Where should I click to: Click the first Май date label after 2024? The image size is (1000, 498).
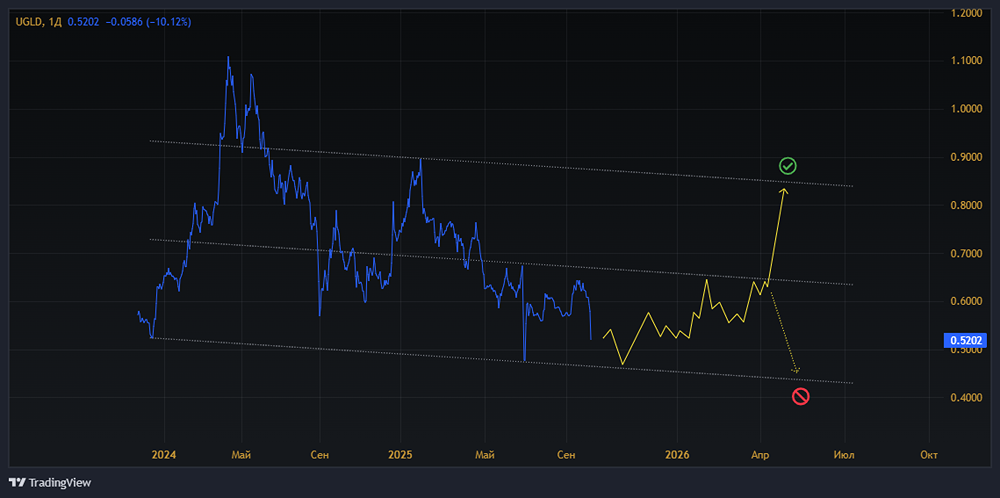241,455
